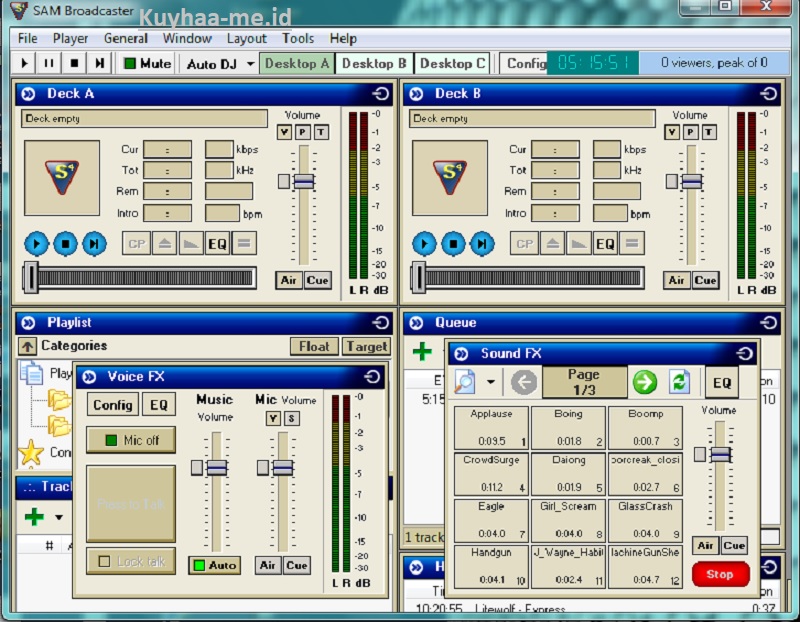Toggle Sound FX Cue output
The width and height of the screenshot is (800, 622).
[734, 545]
